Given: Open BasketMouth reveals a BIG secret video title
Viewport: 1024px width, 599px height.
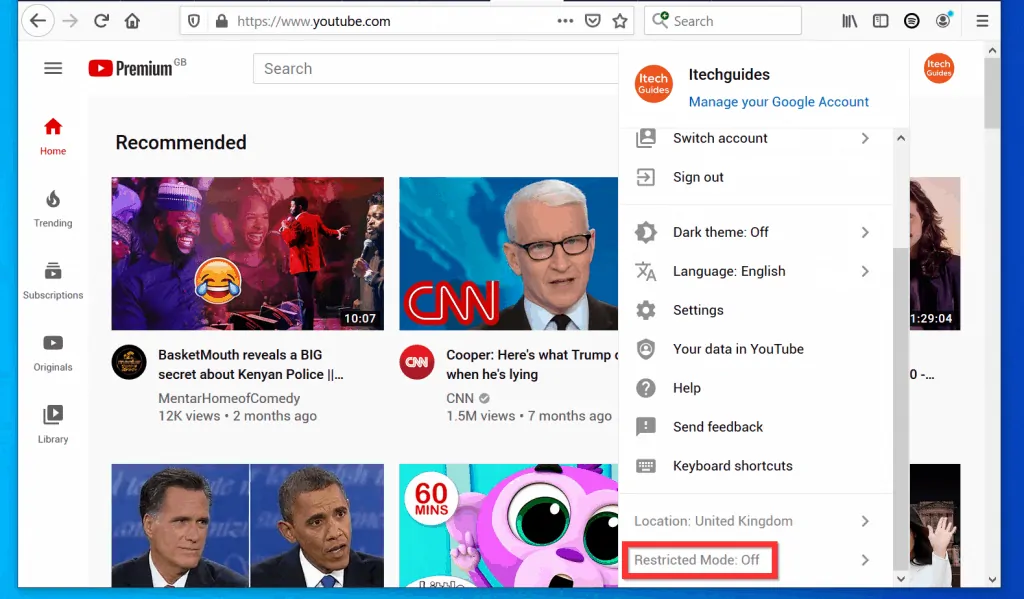Looking at the screenshot, I should click(251, 364).
